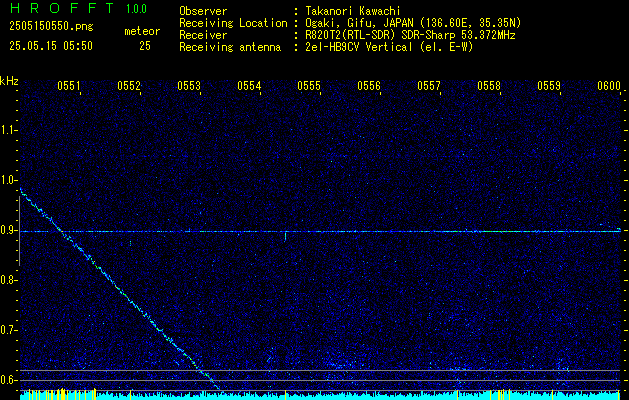Click frequency axis label 0.9

[8, 230]
